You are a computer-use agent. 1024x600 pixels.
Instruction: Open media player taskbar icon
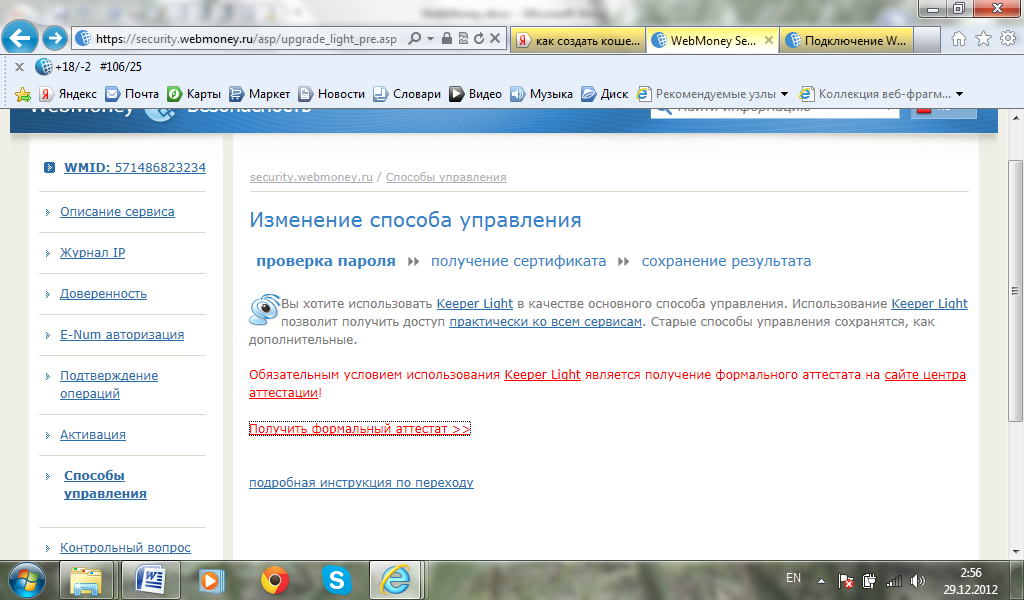(x=211, y=580)
